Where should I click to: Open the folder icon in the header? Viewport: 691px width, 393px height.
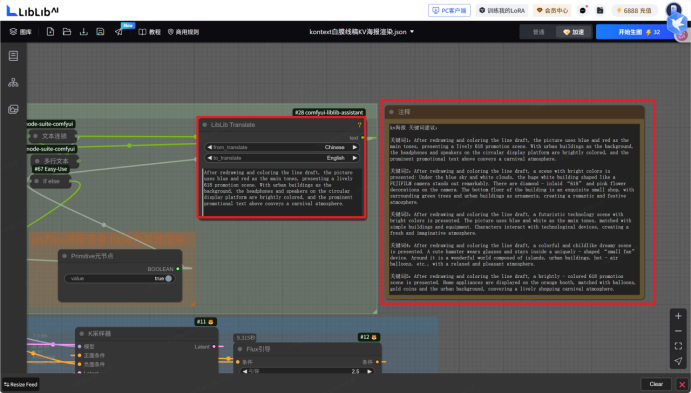[600, 10]
